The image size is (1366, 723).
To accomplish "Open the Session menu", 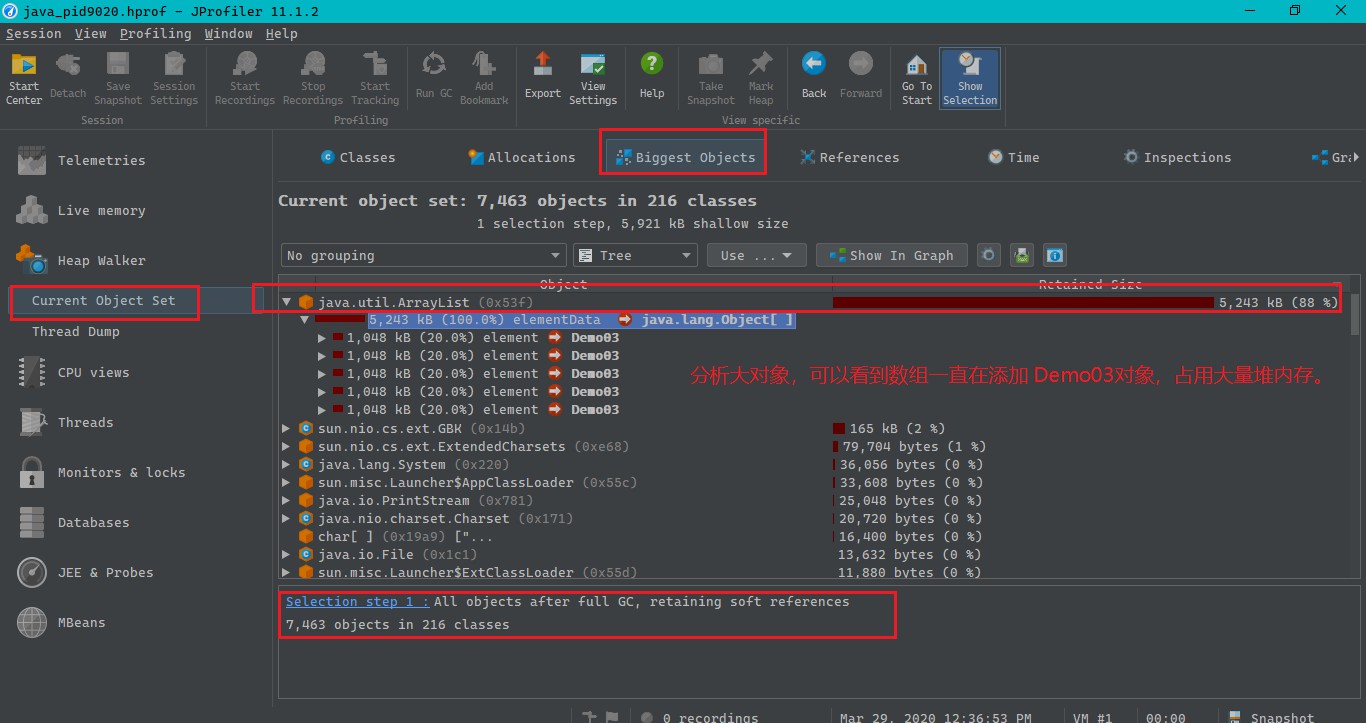I will pos(33,33).
